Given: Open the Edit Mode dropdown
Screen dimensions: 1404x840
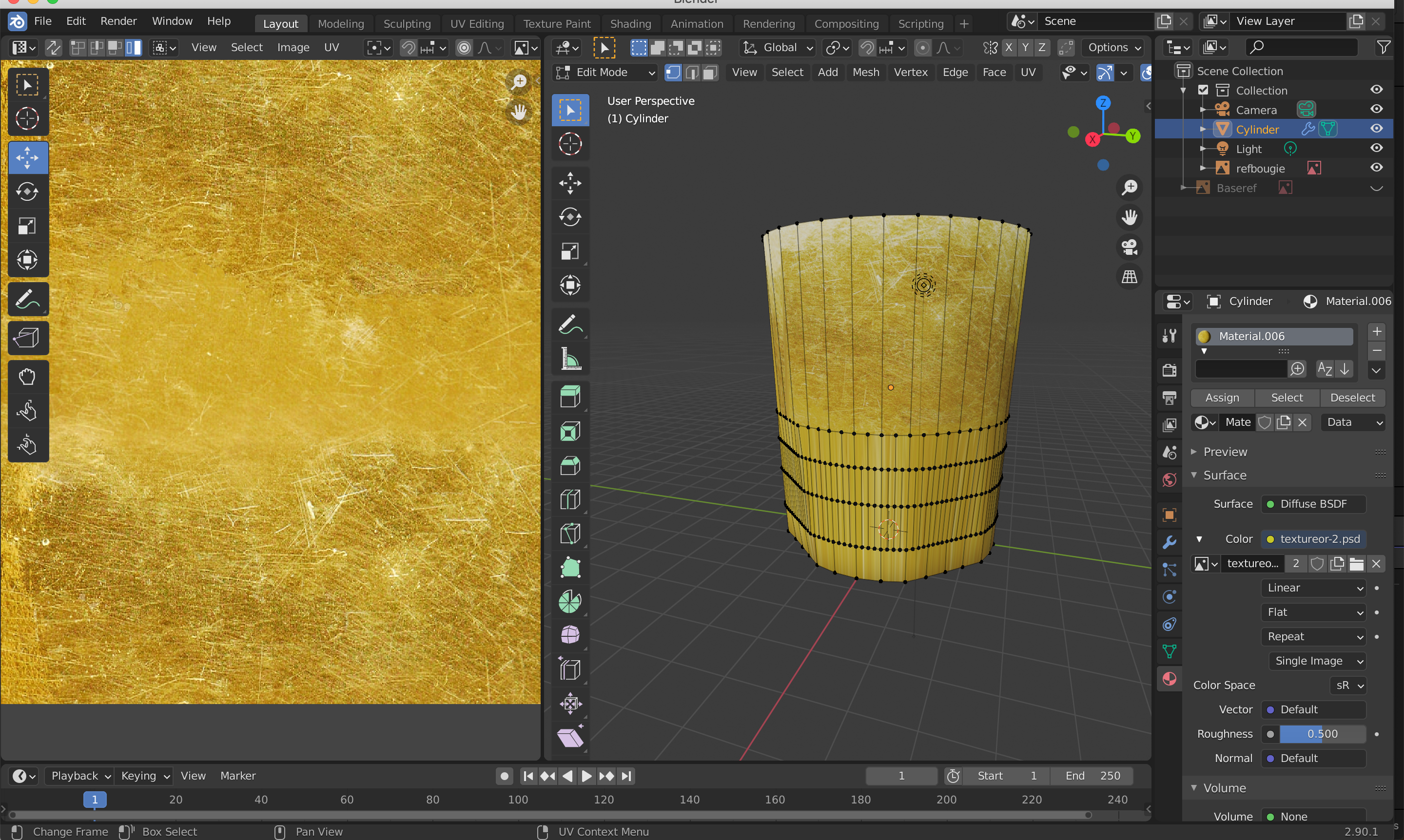Looking at the screenshot, I should click(x=605, y=73).
